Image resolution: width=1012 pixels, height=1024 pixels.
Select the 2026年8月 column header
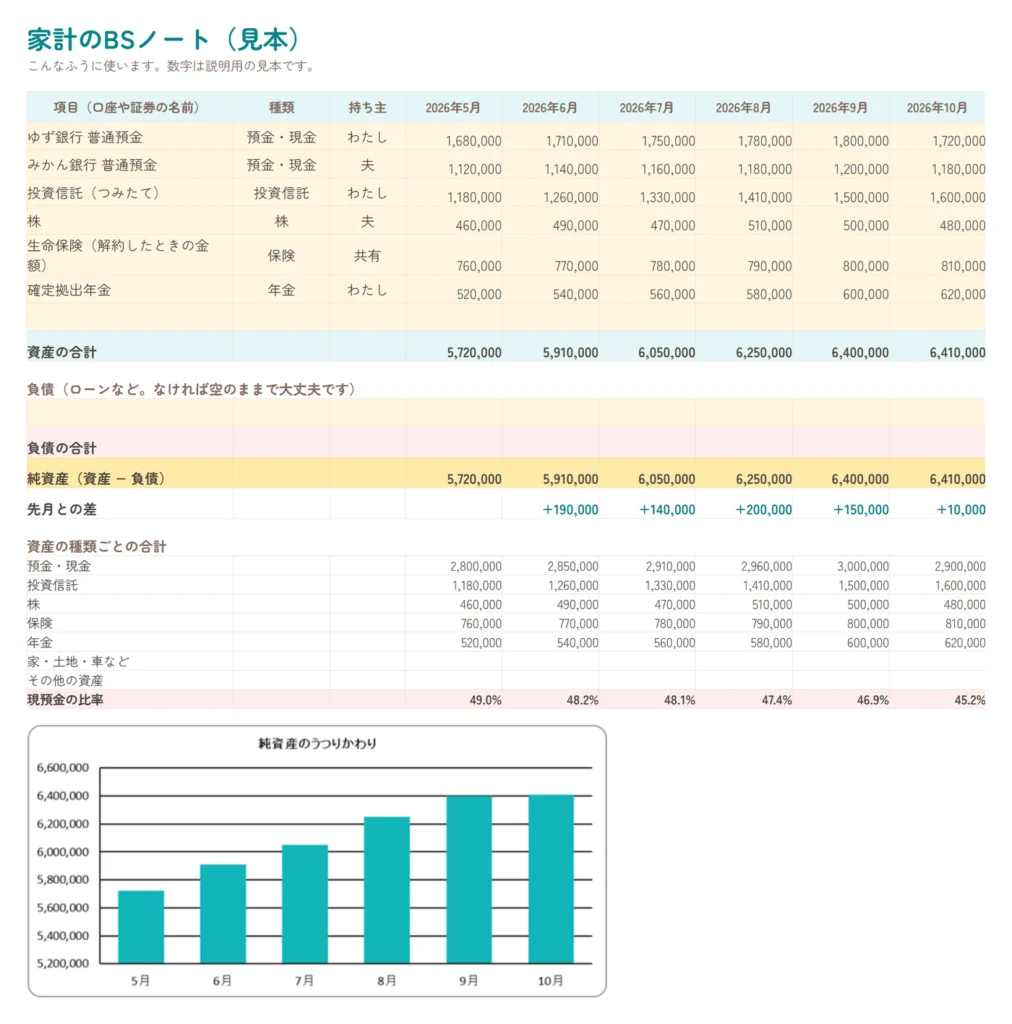point(743,108)
